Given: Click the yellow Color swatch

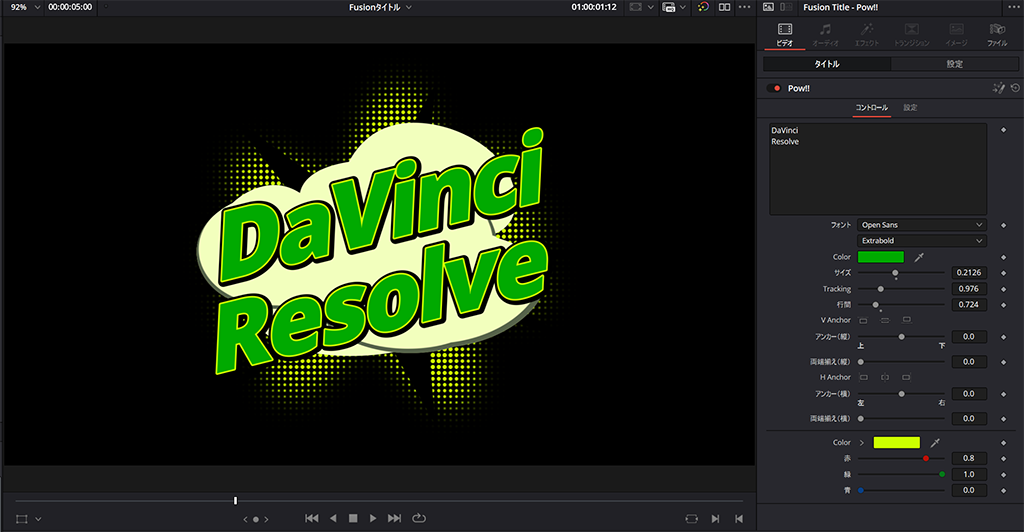Looking at the screenshot, I should (x=897, y=443).
